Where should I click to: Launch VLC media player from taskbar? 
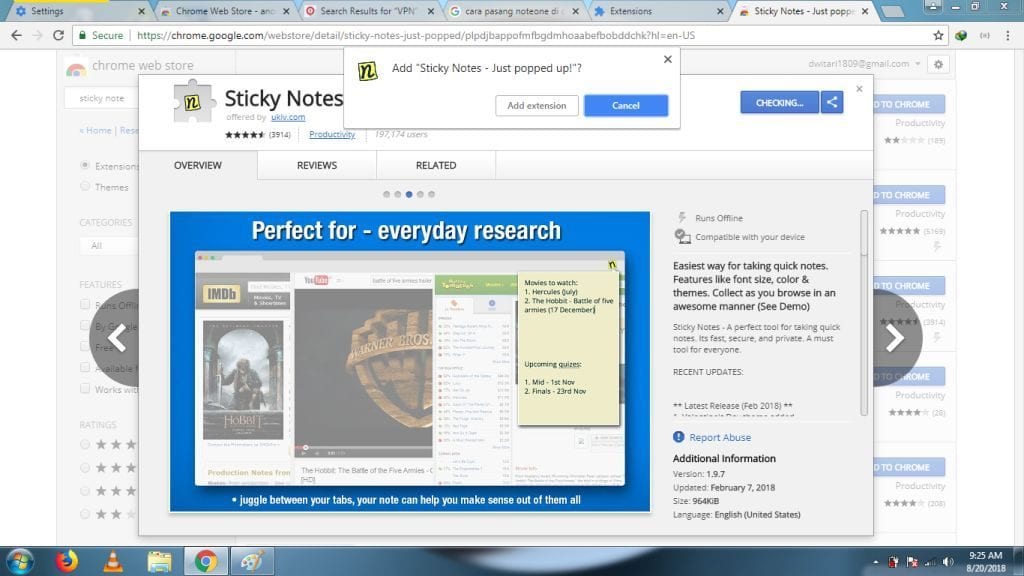[x=113, y=559]
